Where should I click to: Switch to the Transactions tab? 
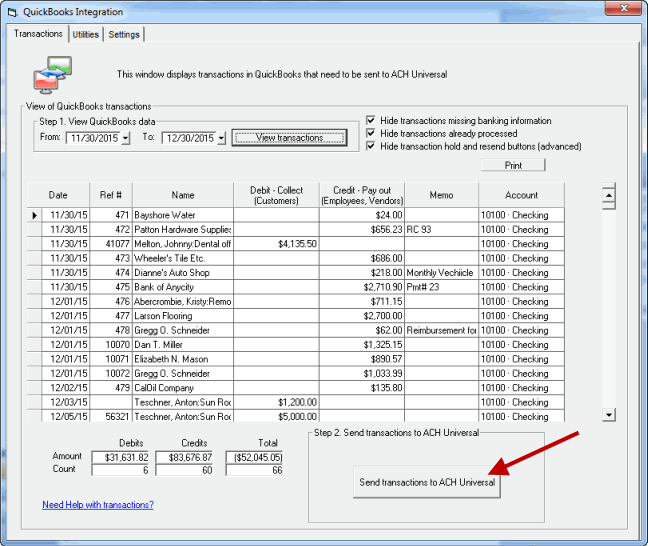tap(38, 34)
